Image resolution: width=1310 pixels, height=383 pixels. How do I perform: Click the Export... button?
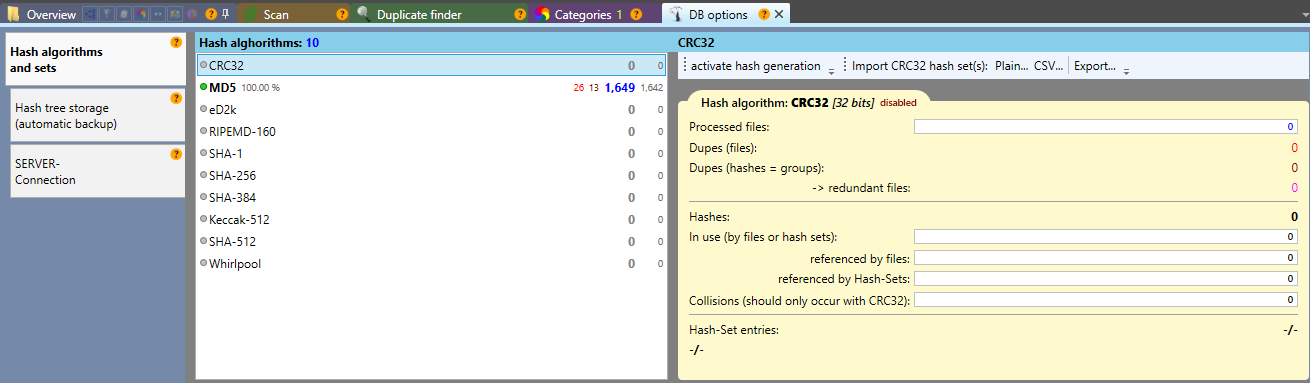coord(1095,65)
